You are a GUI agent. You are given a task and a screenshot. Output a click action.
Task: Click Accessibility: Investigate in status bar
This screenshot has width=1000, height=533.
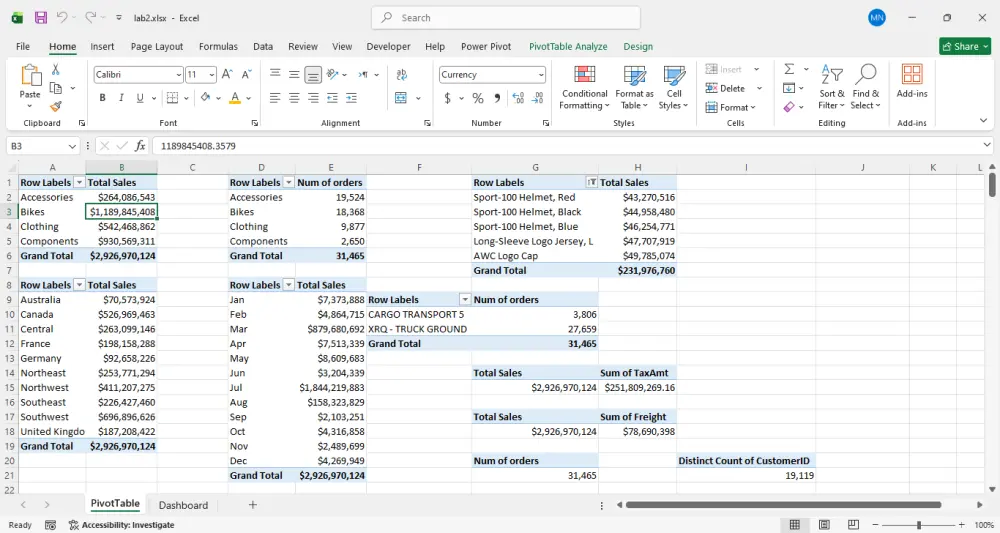(121, 525)
